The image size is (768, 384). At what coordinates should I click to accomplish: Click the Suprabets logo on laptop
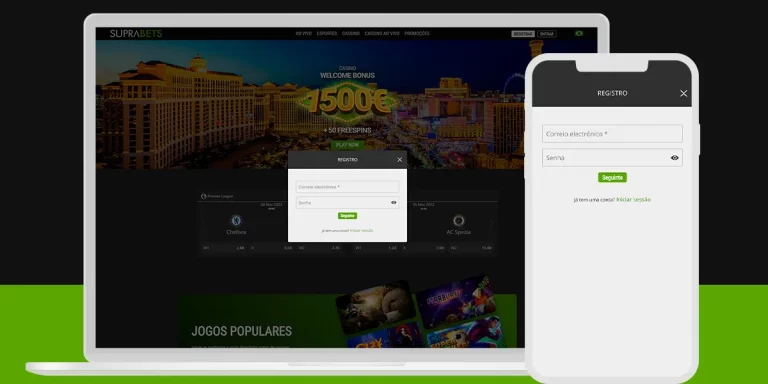click(136, 34)
